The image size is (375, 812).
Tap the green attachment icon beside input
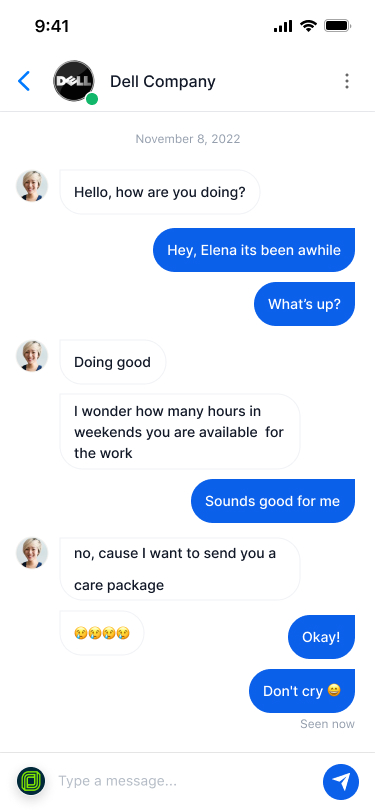tap(31, 781)
